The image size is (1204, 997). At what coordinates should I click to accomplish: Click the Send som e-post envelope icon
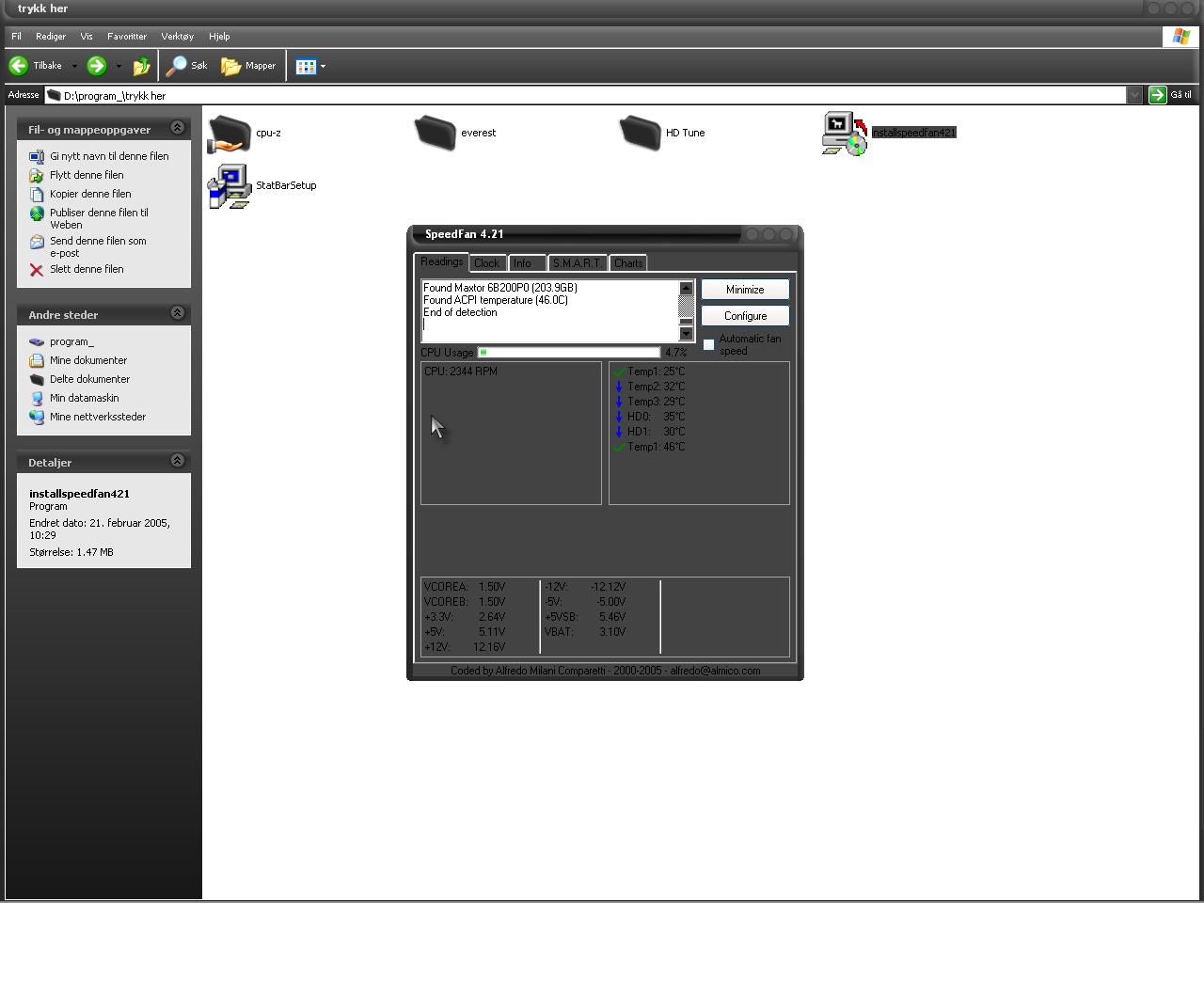[37, 242]
